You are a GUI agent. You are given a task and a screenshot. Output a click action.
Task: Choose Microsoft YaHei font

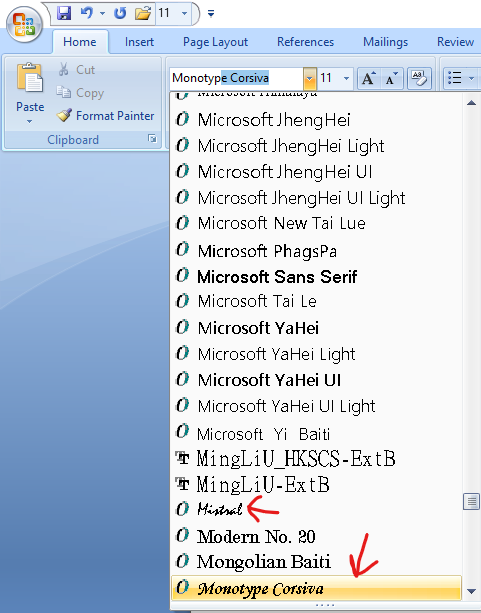tap(316, 328)
